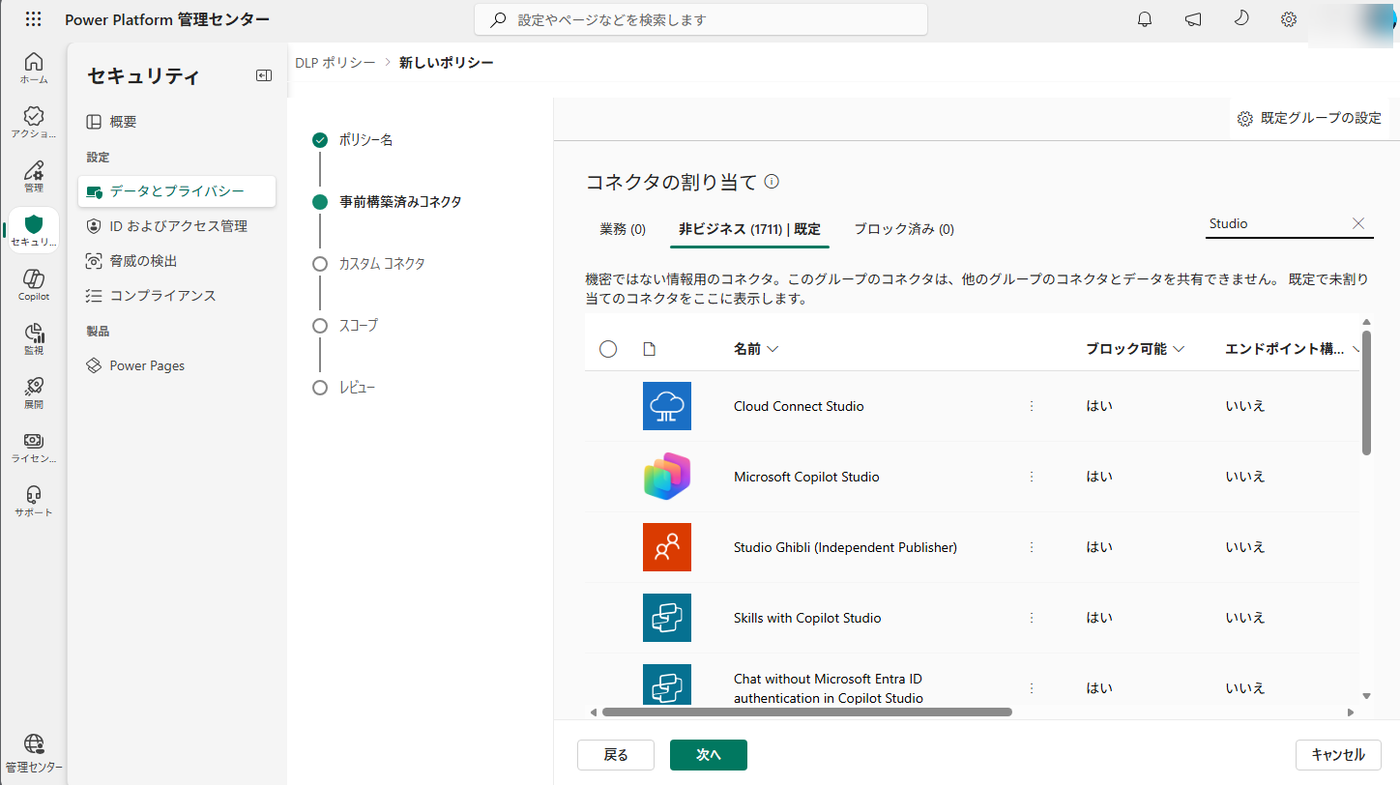
Task: Switch to ブロック済み (0) tab
Action: pos(904,229)
